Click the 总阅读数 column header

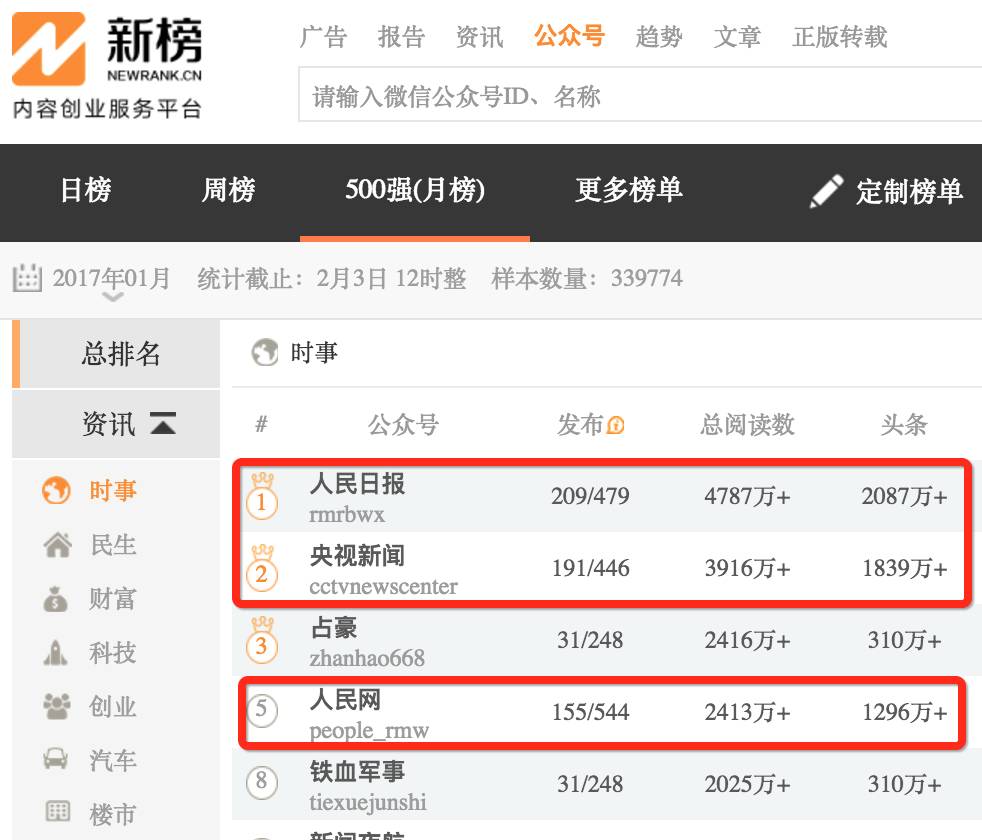748,425
